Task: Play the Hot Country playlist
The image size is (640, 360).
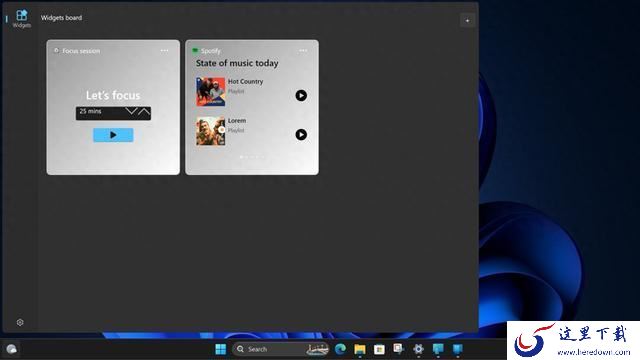Action: 301,96
